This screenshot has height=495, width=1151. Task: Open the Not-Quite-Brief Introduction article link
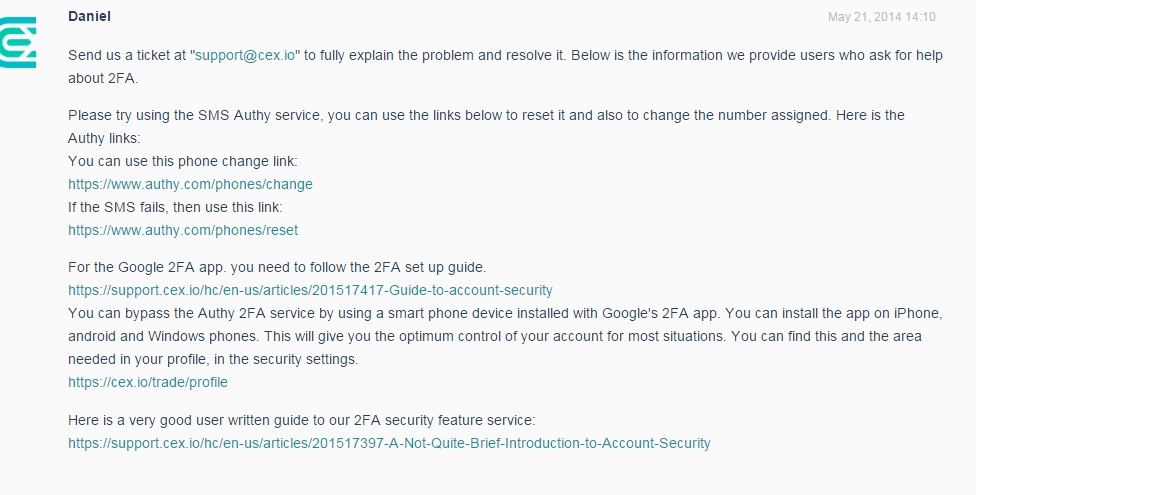pyautogui.click(x=389, y=443)
